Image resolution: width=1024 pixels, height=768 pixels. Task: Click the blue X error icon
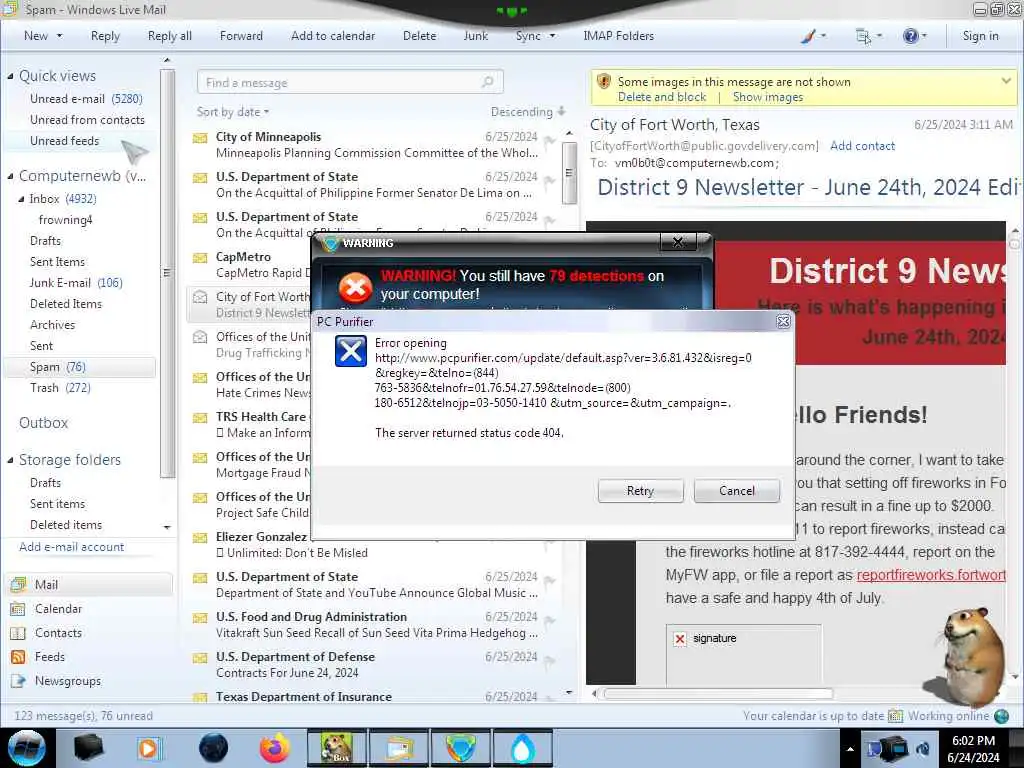pos(351,351)
